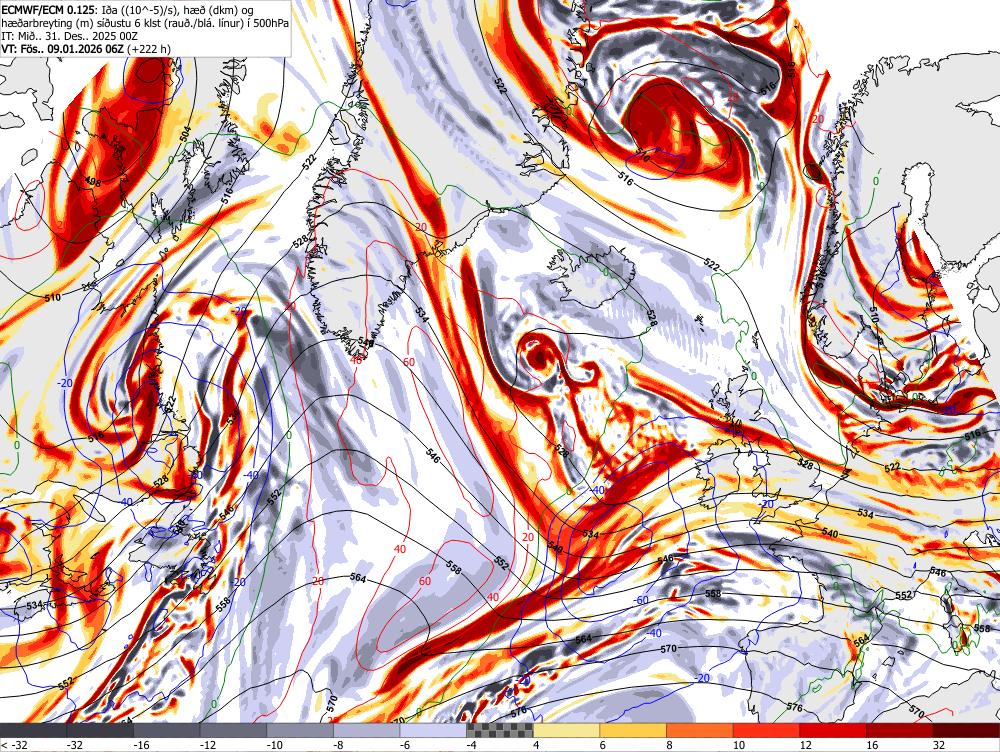The width and height of the screenshot is (1000, 752).
Task: Click the '8' legend label
Action: (x=669, y=745)
